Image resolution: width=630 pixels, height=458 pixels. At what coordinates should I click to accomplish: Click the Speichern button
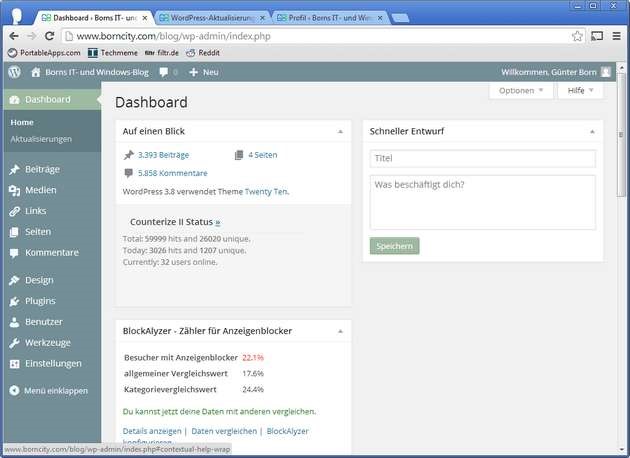394,246
